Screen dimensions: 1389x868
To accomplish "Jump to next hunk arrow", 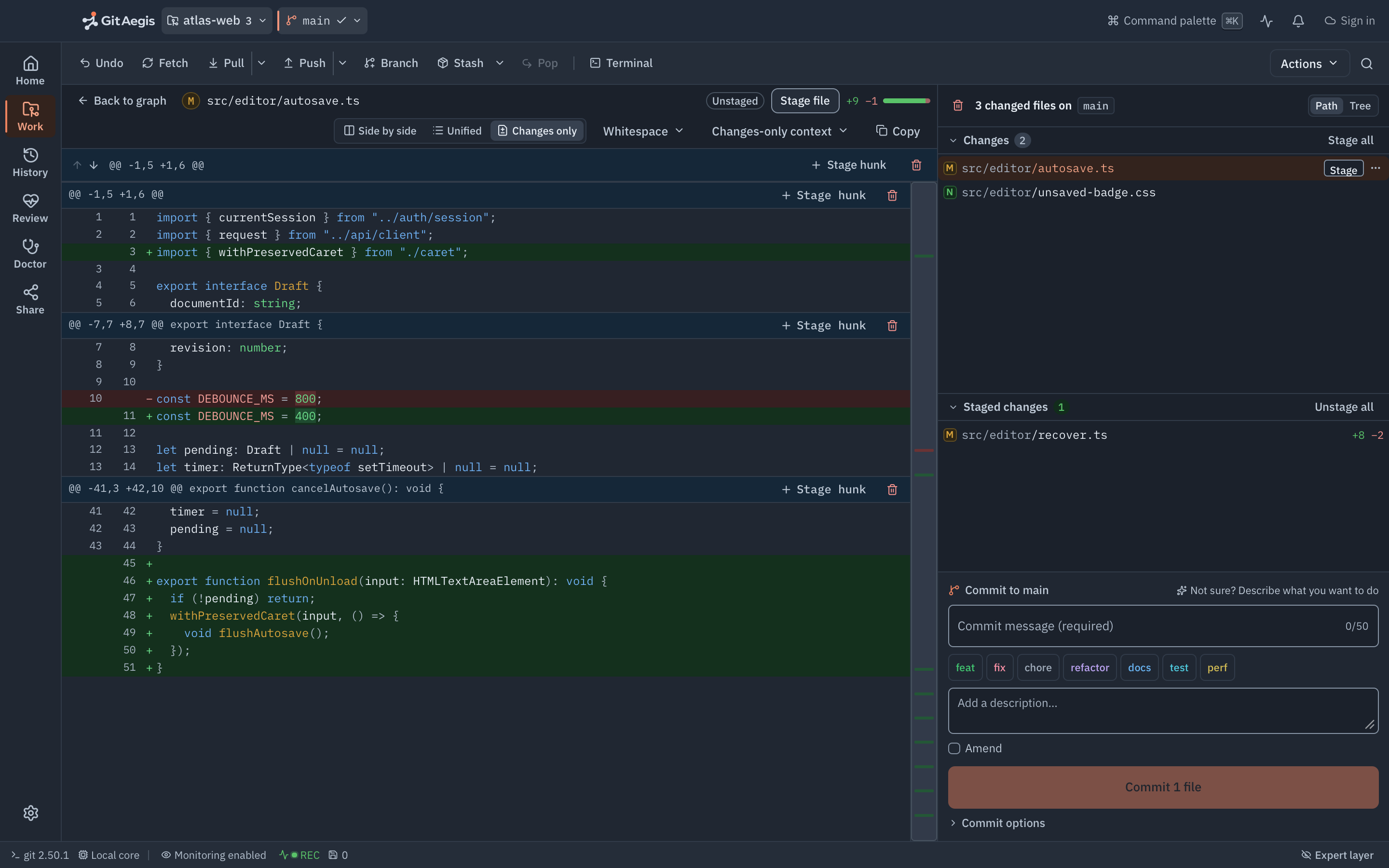I will tap(94, 165).
